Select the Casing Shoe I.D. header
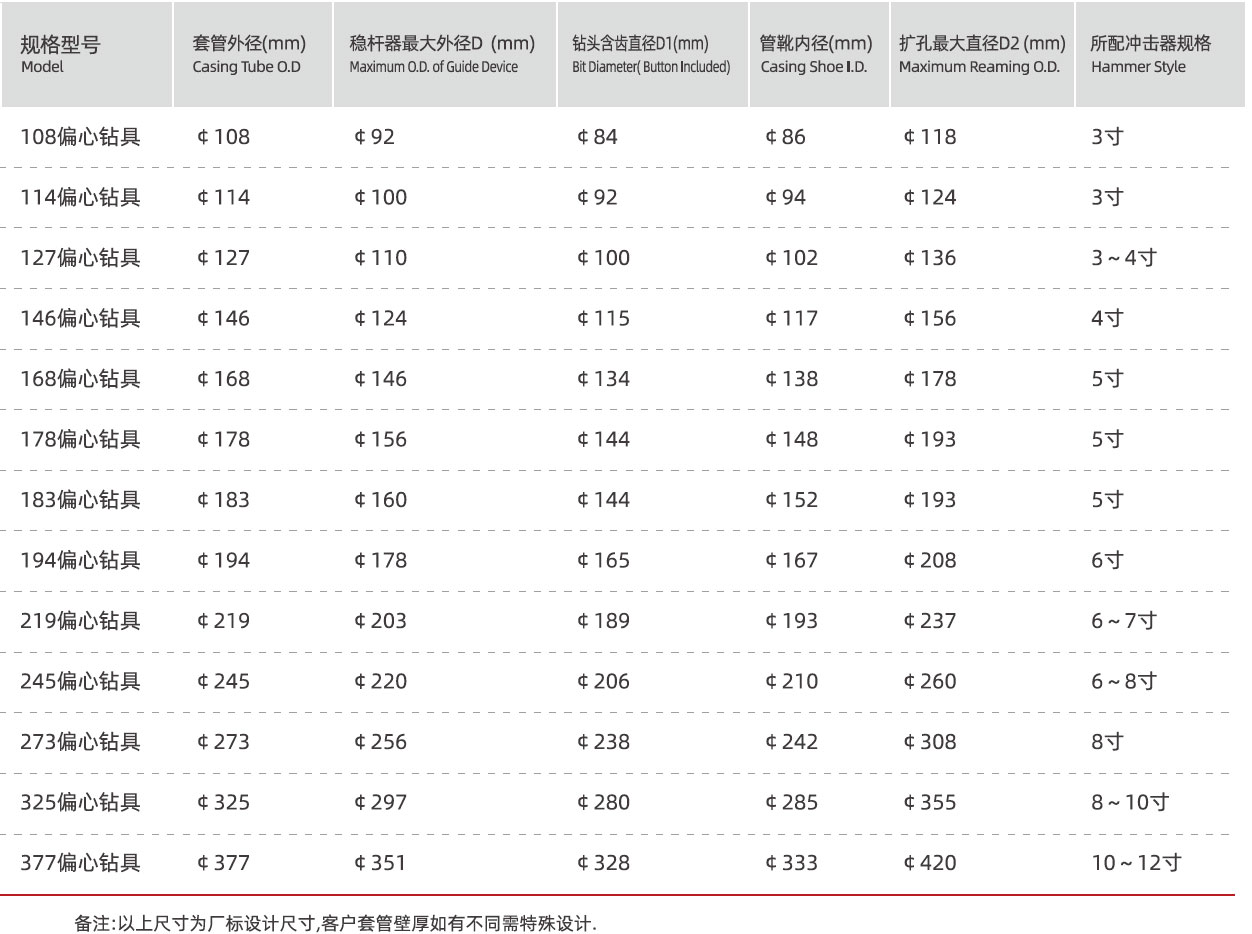Viewport: 1252px width, 934px height. pos(816,55)
